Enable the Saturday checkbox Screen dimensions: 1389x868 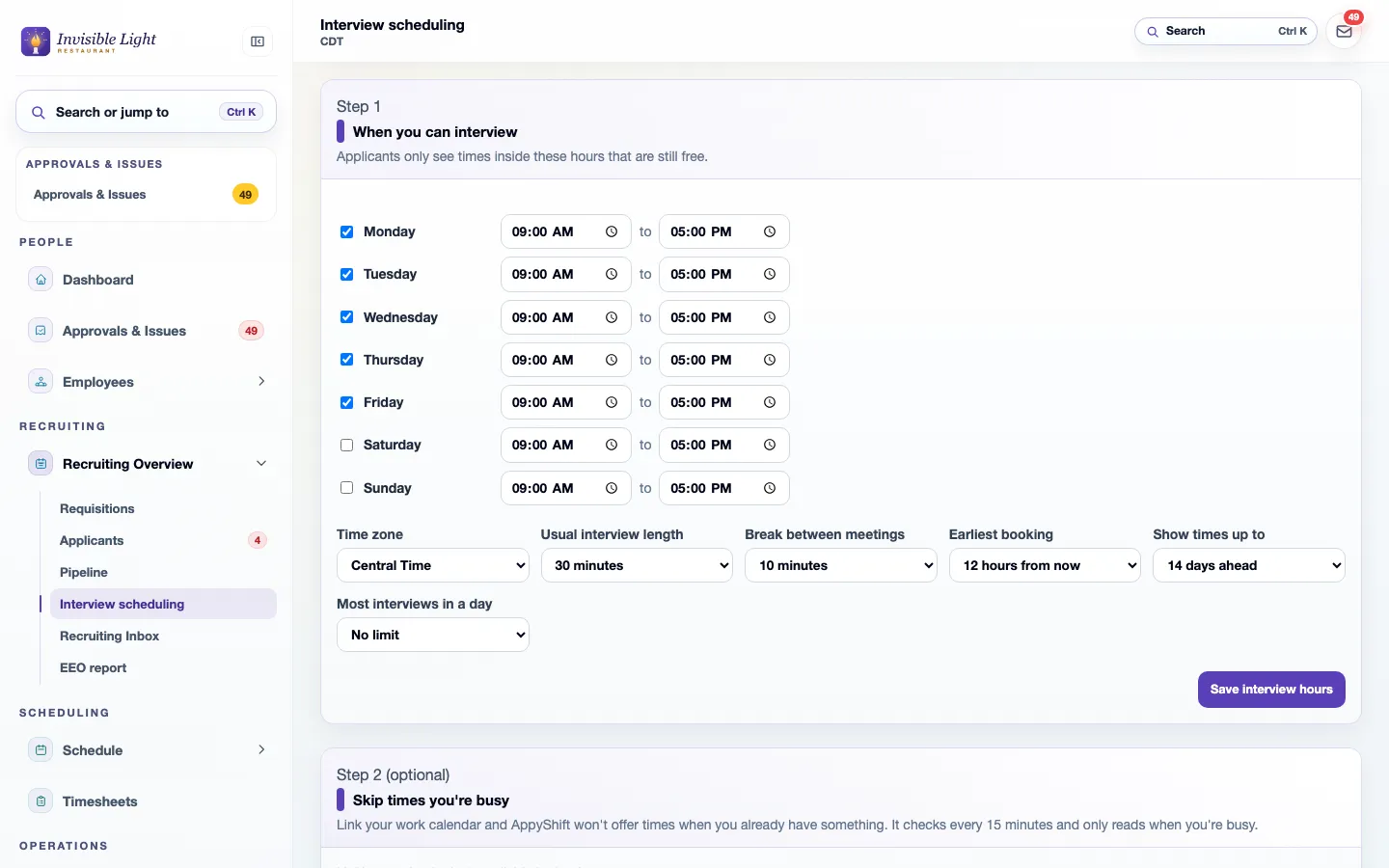tap(346, 445)
